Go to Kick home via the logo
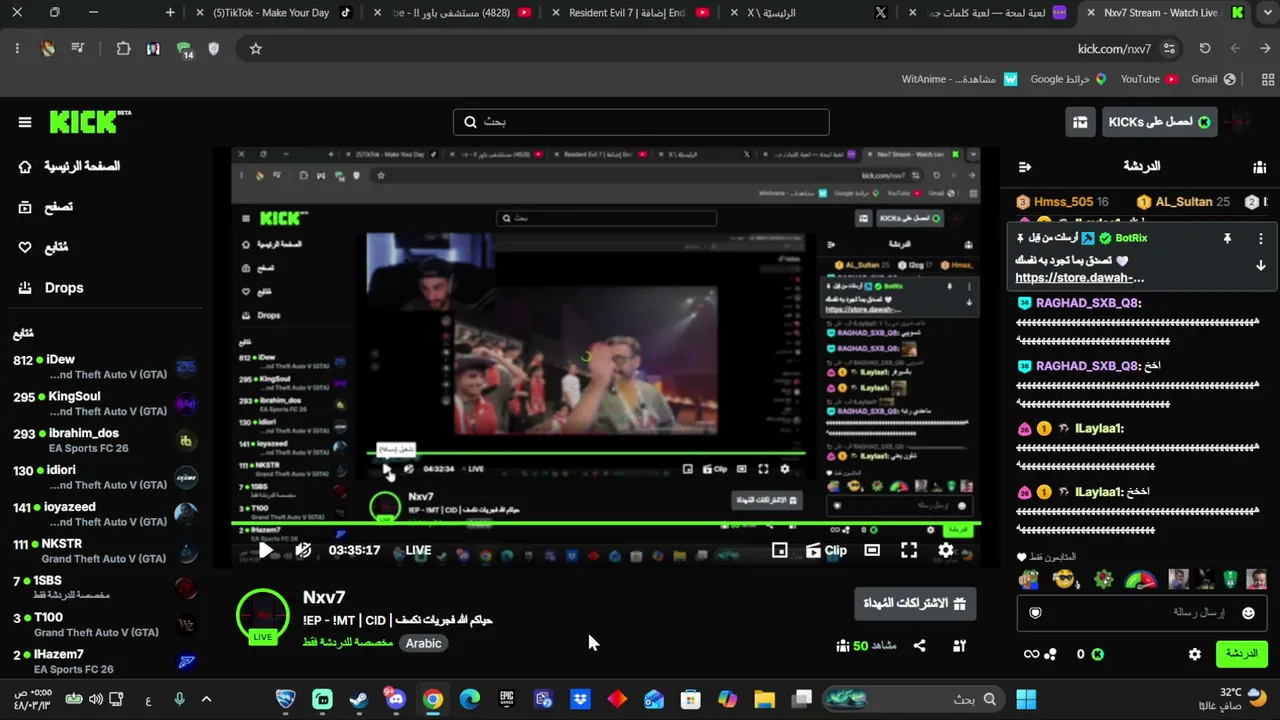This screenshot has width=1280, height=720. point(90,122)
